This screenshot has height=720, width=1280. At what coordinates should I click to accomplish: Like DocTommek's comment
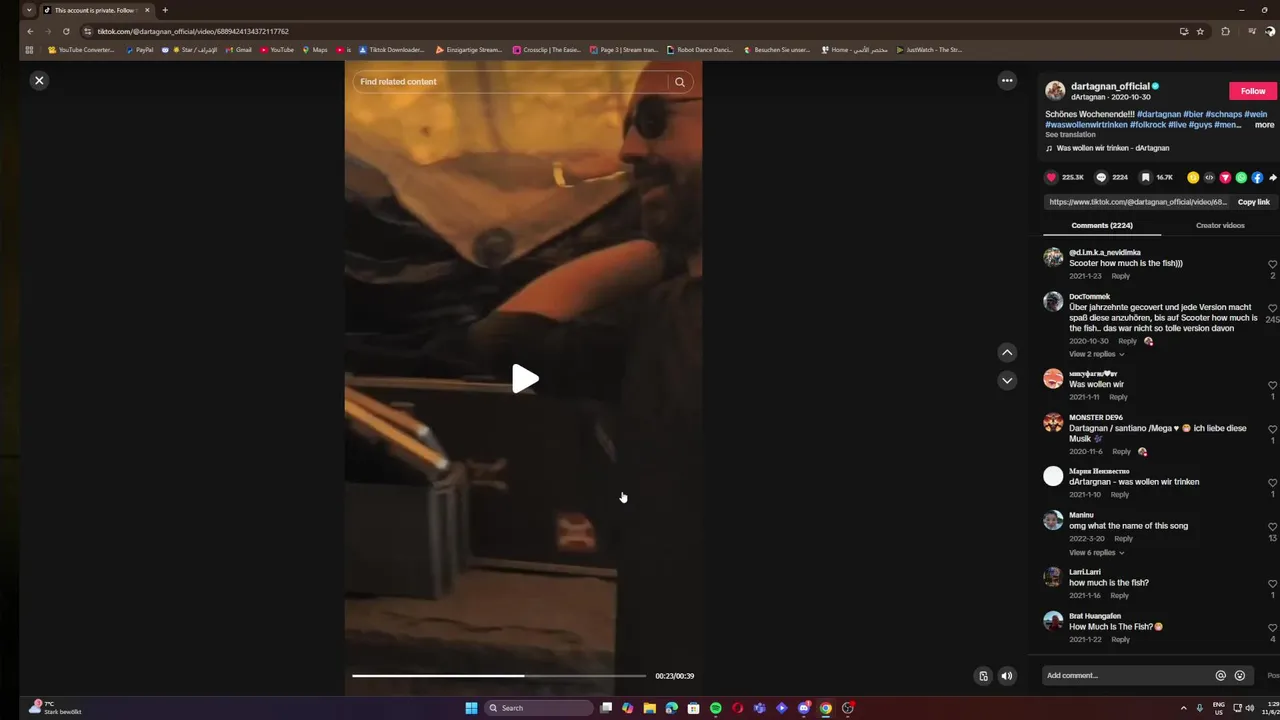click(1273, 308)
